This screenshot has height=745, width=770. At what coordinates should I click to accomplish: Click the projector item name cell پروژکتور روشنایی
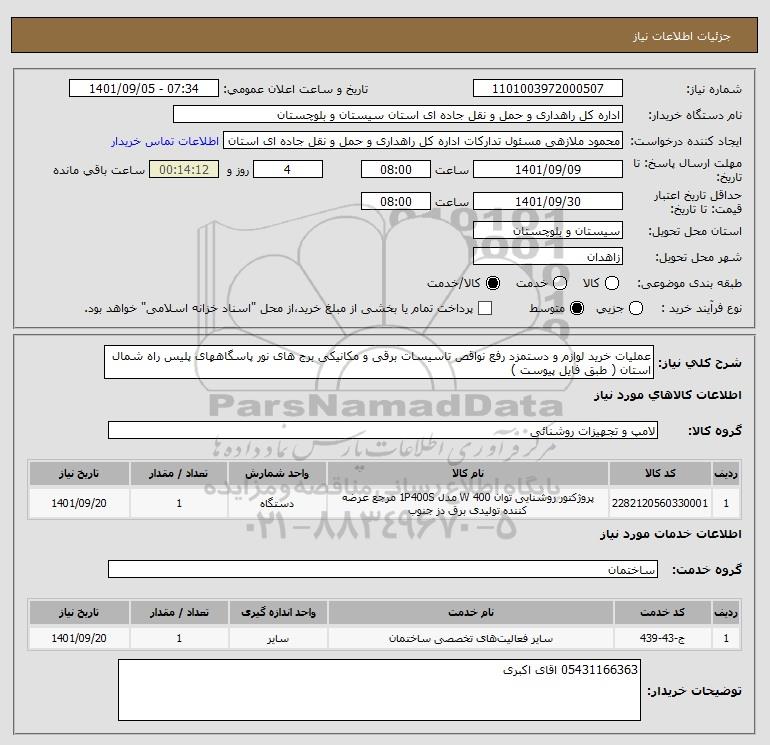(468, 503)
